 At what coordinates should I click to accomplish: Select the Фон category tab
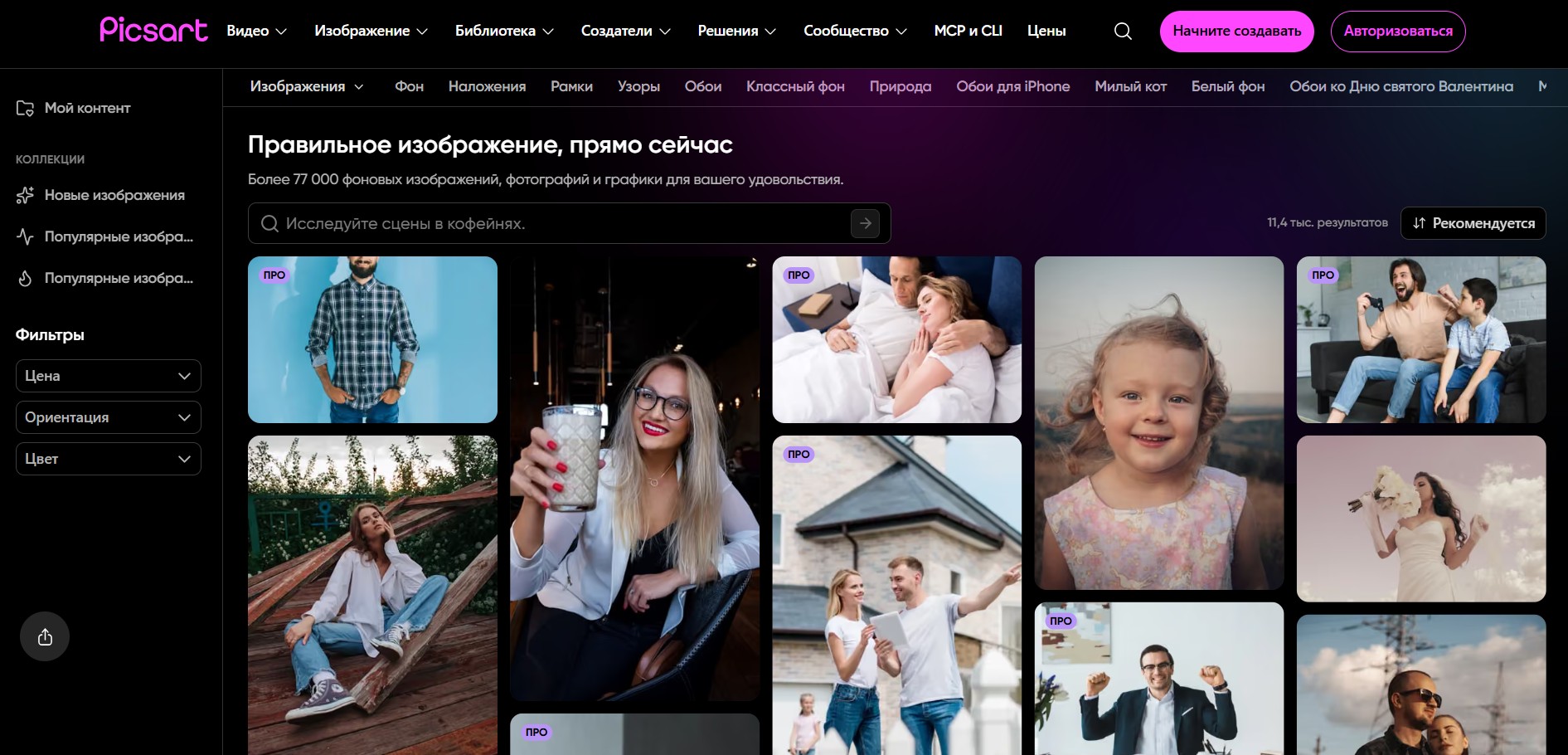409,86
